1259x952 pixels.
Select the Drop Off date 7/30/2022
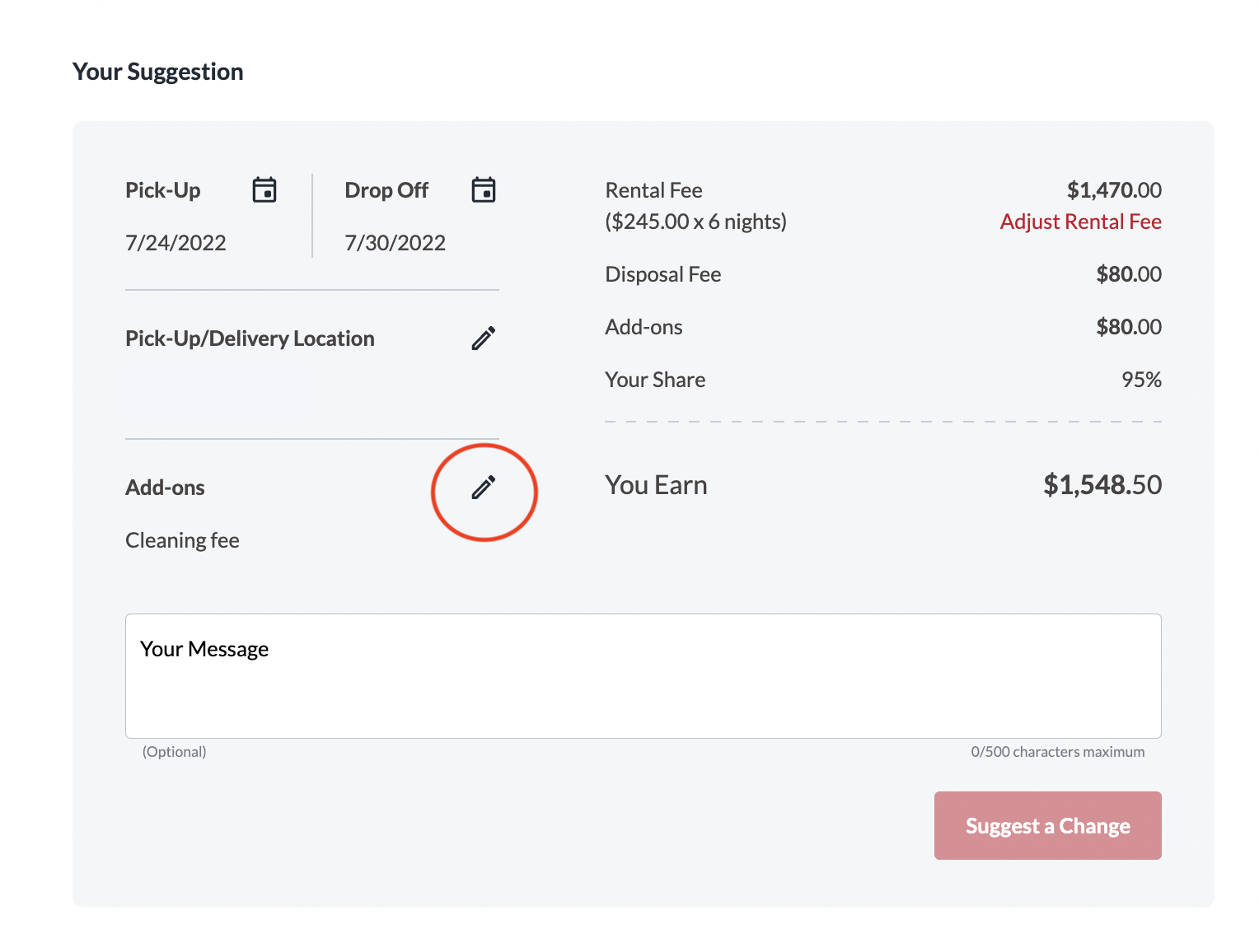click(x=395, y=243)
